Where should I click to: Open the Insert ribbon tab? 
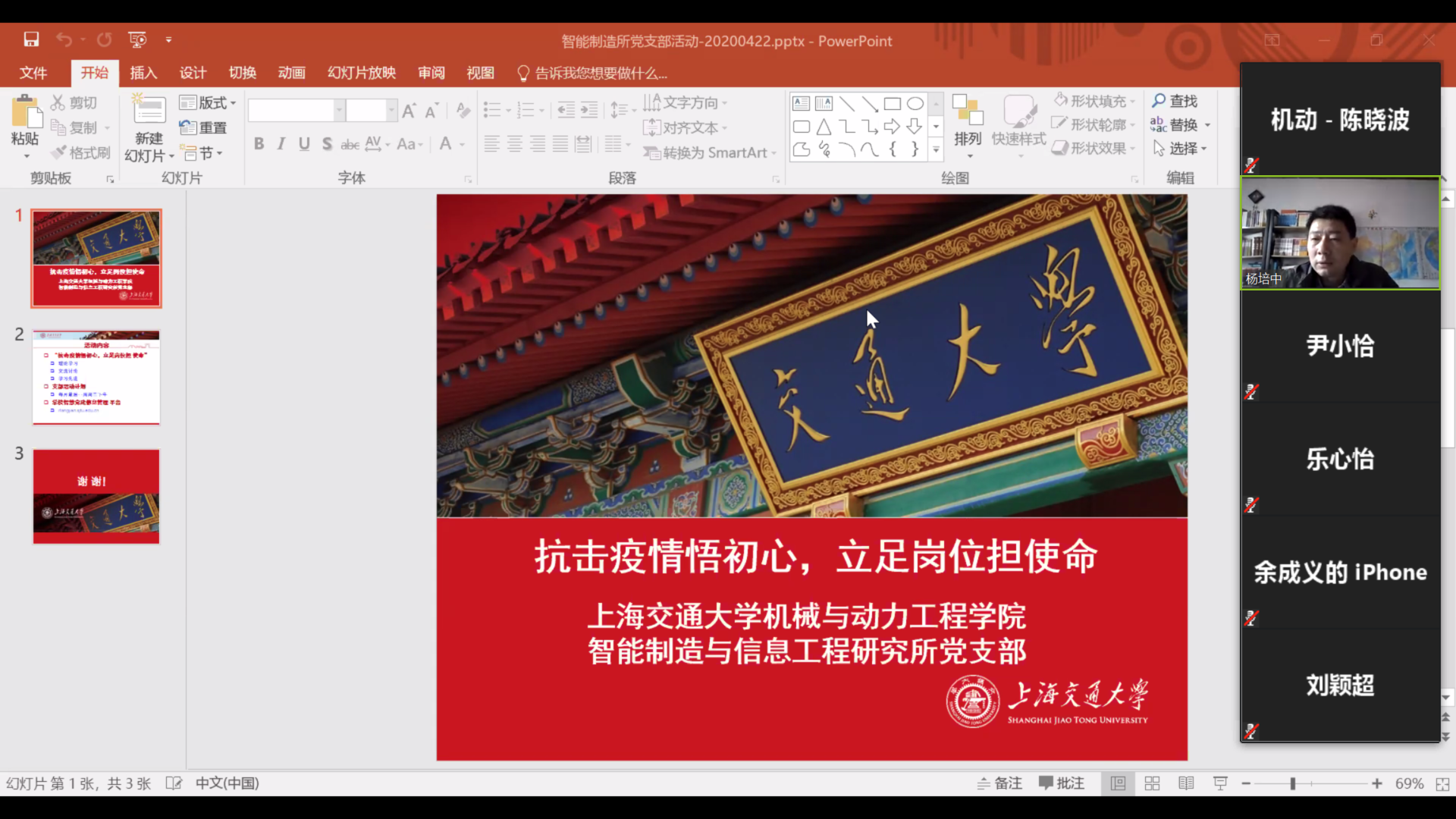(143, 73)
